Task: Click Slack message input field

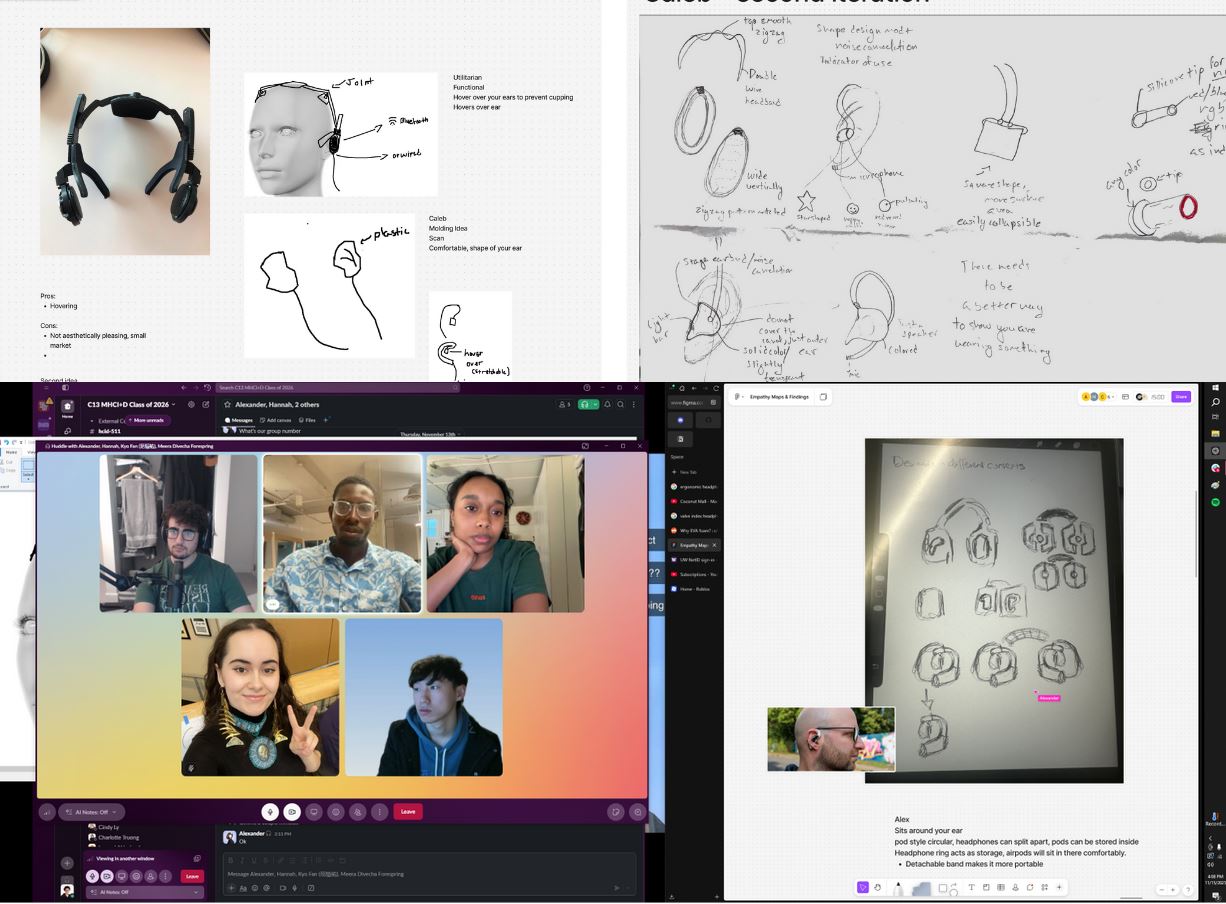Action: point(428,874)
